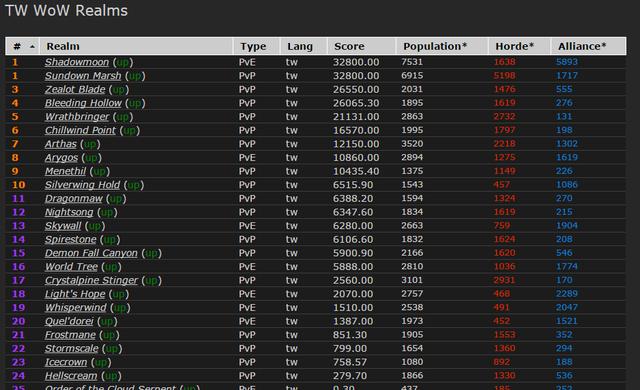640x390 pixels.
Task: Sort table by Score column header
Action: tap(349, 46)
